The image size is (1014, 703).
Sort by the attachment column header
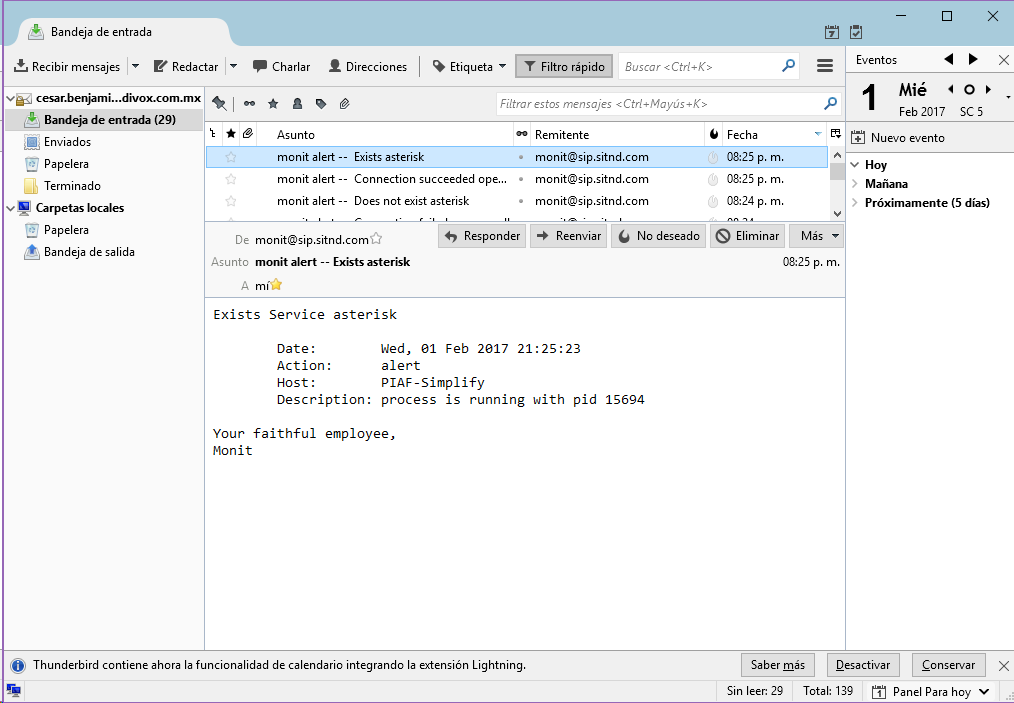click(248, 134)
